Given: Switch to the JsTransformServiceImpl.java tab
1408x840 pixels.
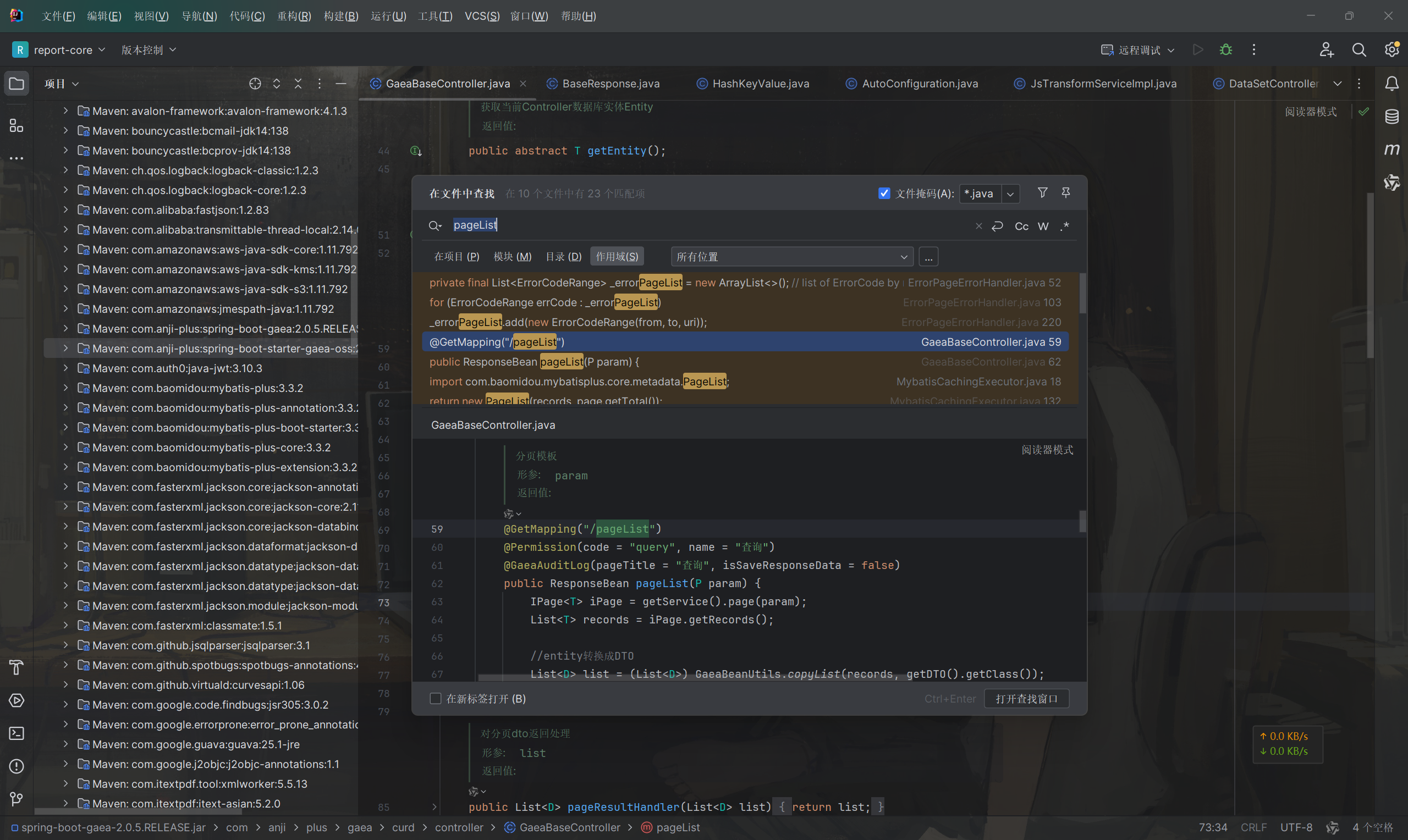Looking at the screenshot, I should click(x=1096, y=84).
